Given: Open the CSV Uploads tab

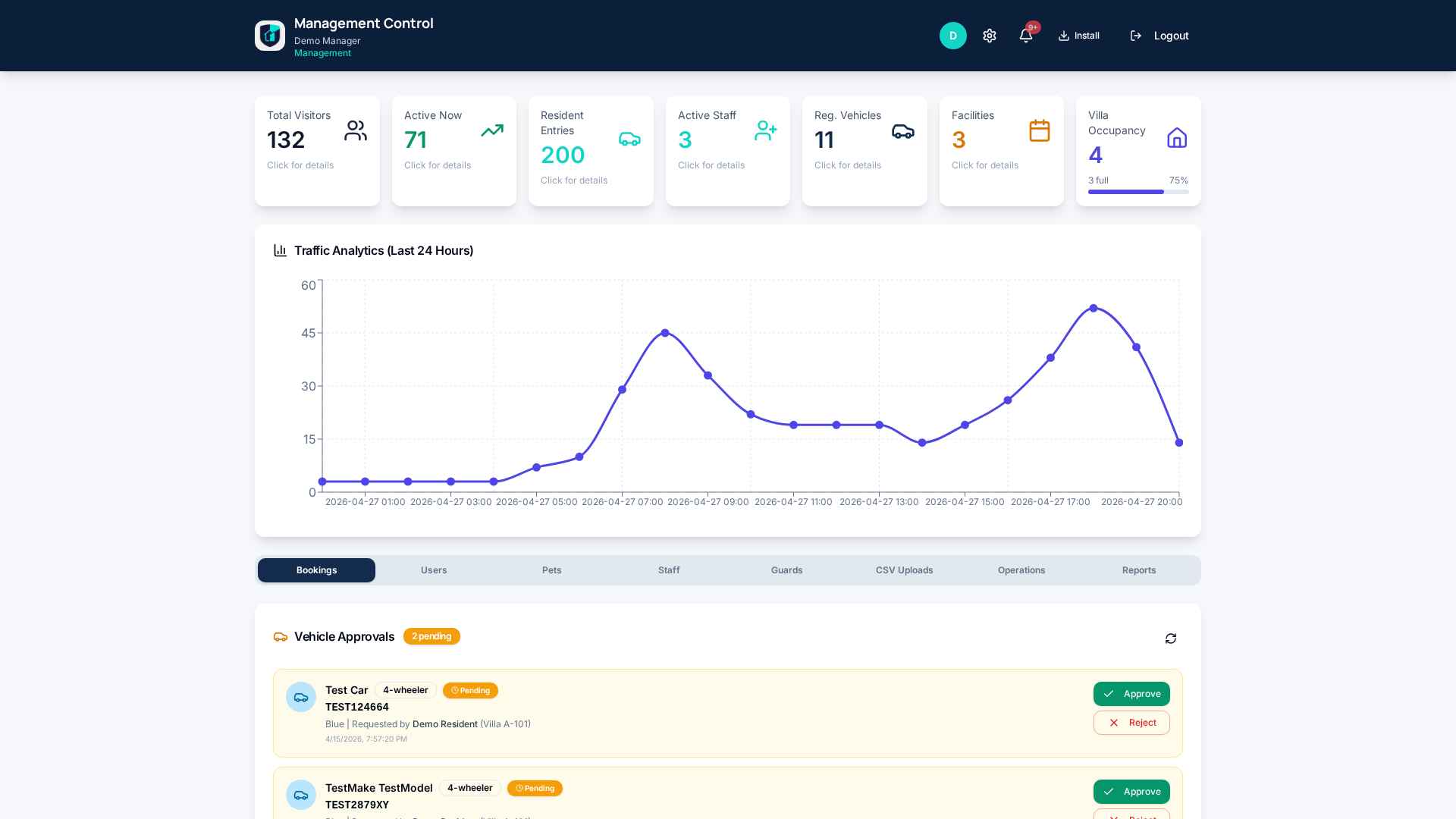Looking at the screenshot, I should tap(904, 570).
